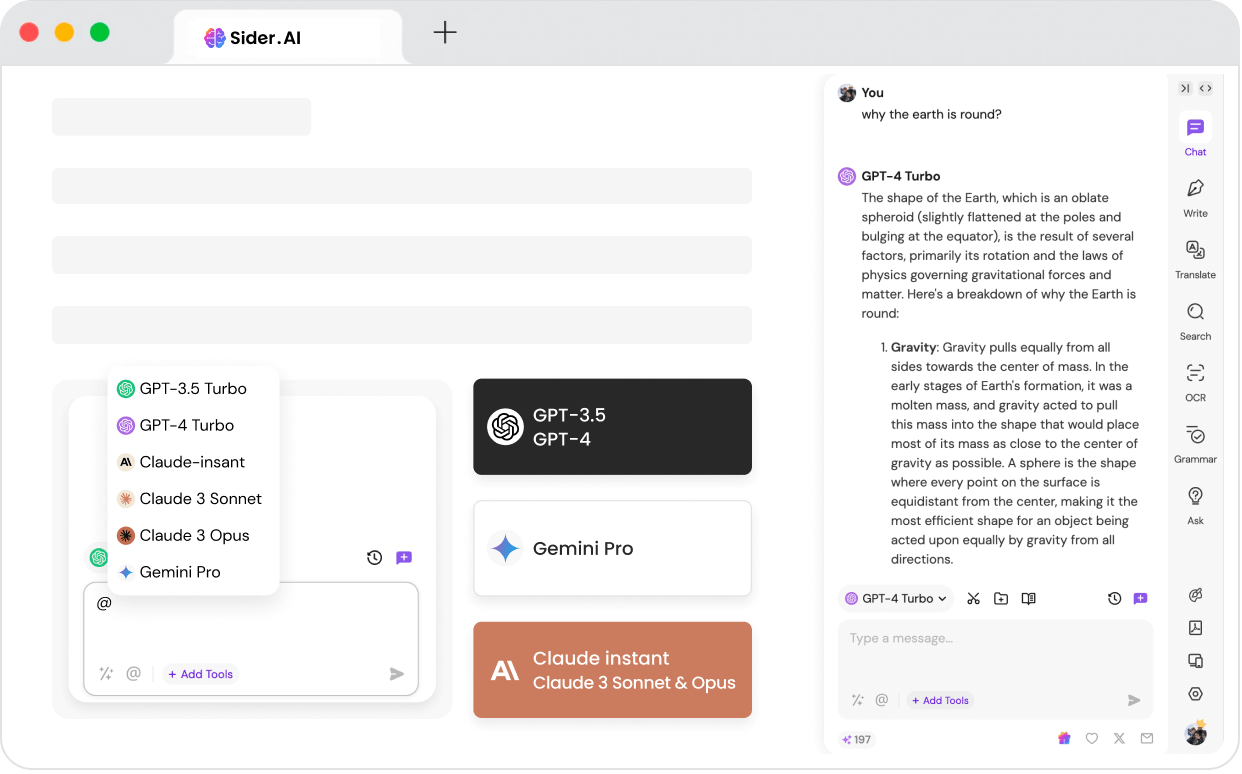
Task: Click the @ mention icon in right message box
Action: point(881,700)
